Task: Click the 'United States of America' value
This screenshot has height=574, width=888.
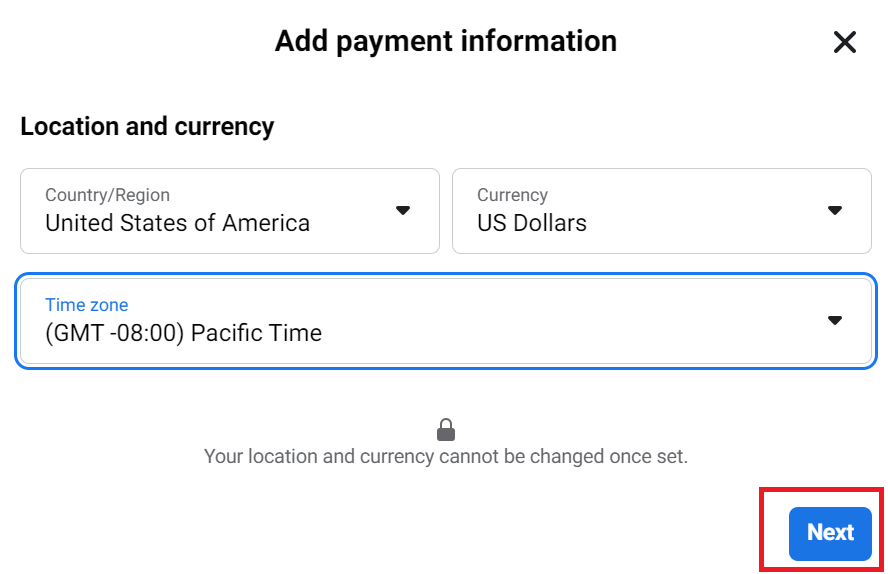Action: tap(177, 223)
